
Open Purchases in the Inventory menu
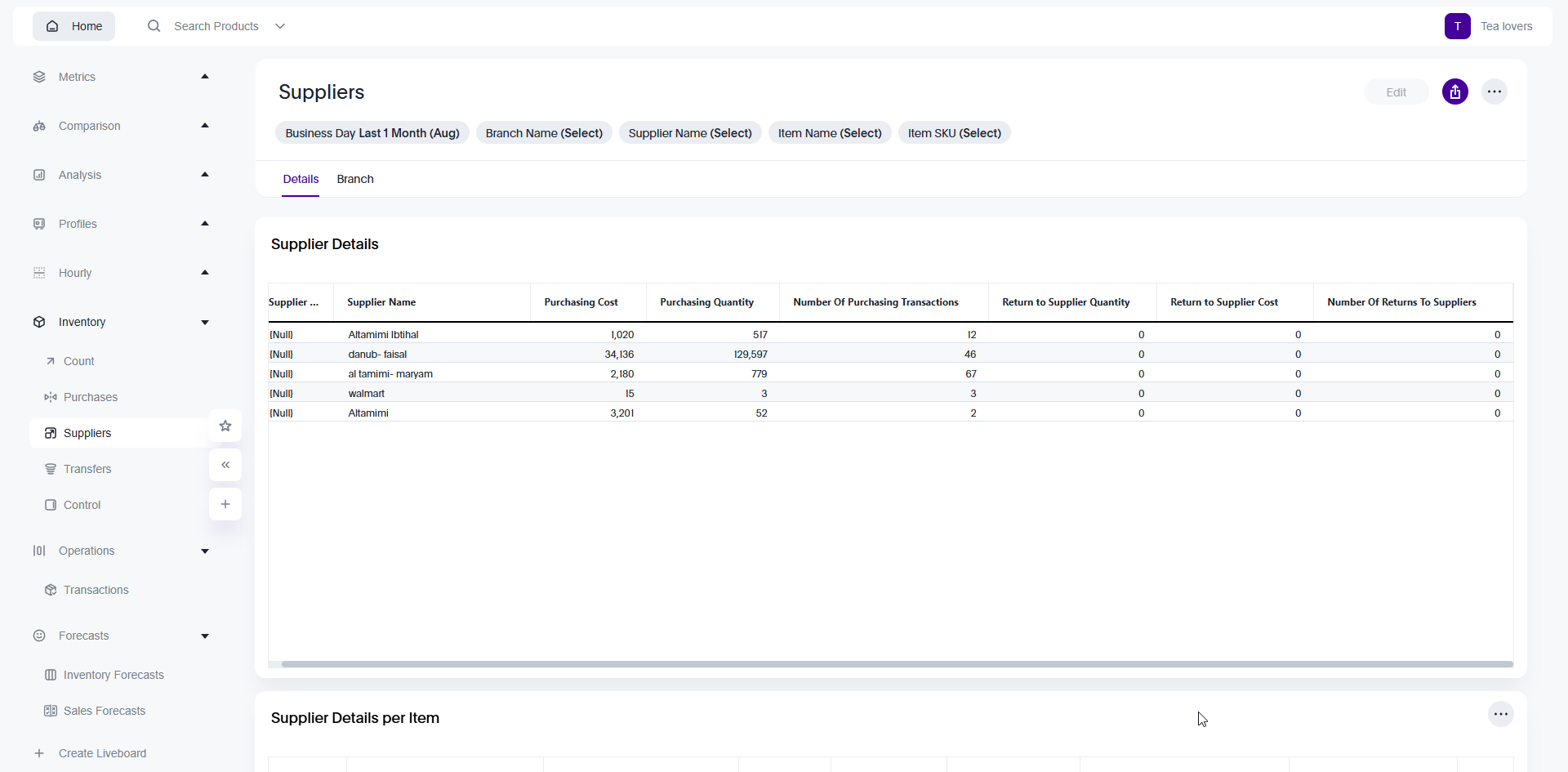coord(91,397)
